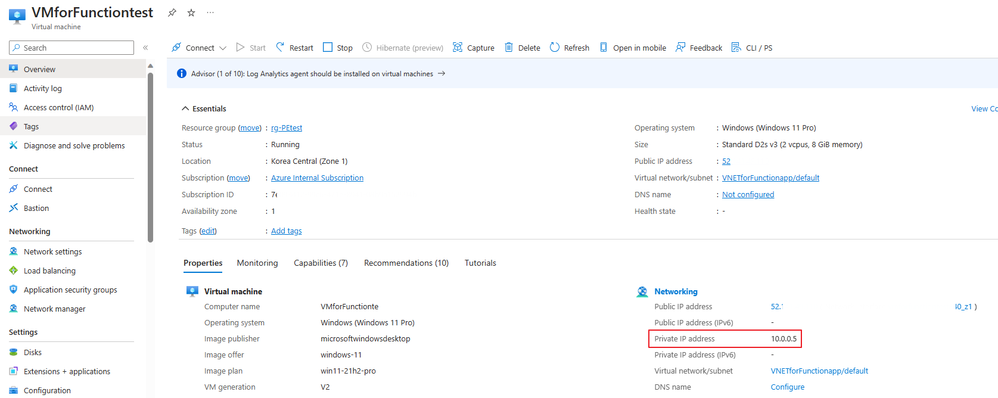Image resolution: width=998 pixels, height=398 pixels.
Task: Click the sidebar vertical scrollbar
Action: 150,156
